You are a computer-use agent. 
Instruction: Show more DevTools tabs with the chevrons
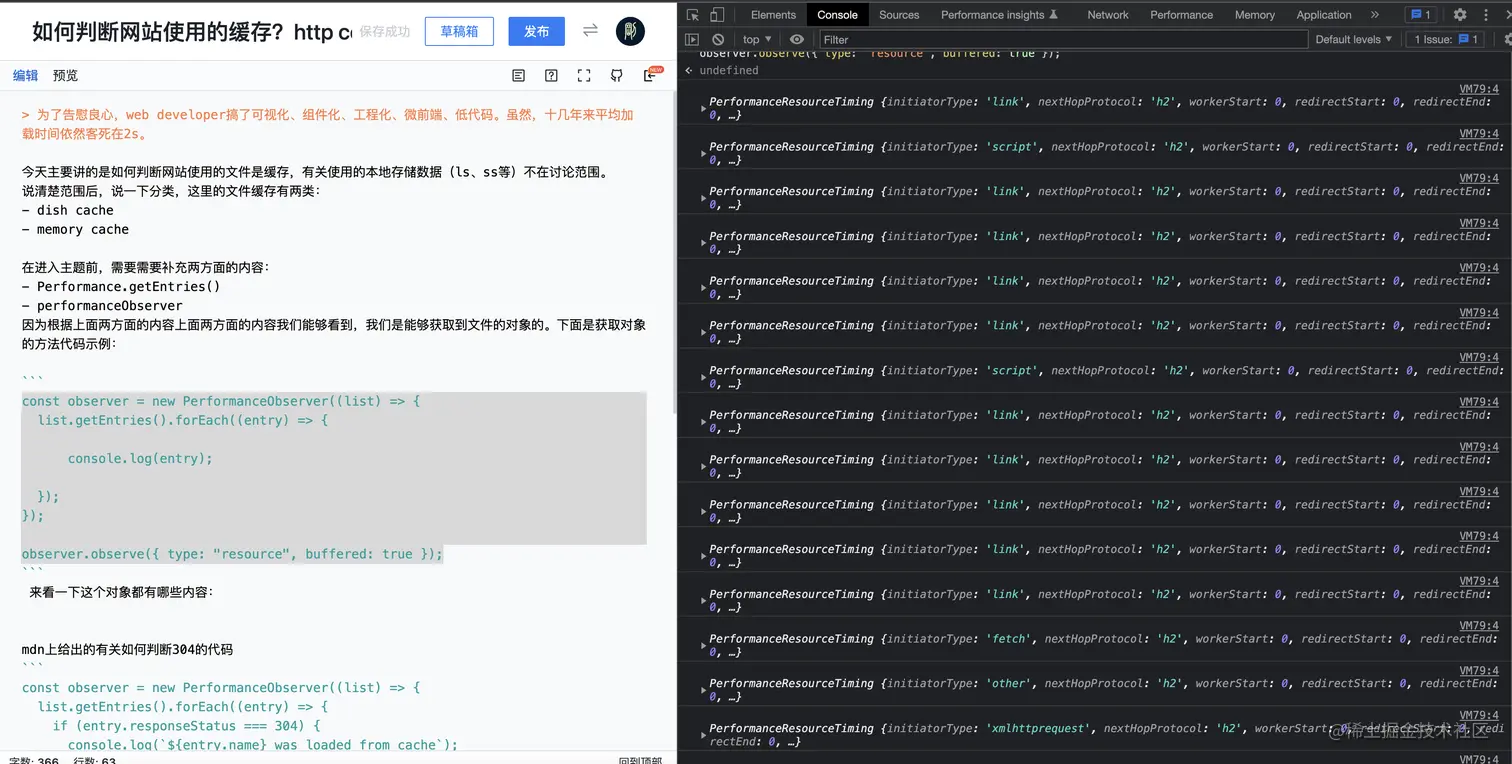click(x=1375, y=15)
